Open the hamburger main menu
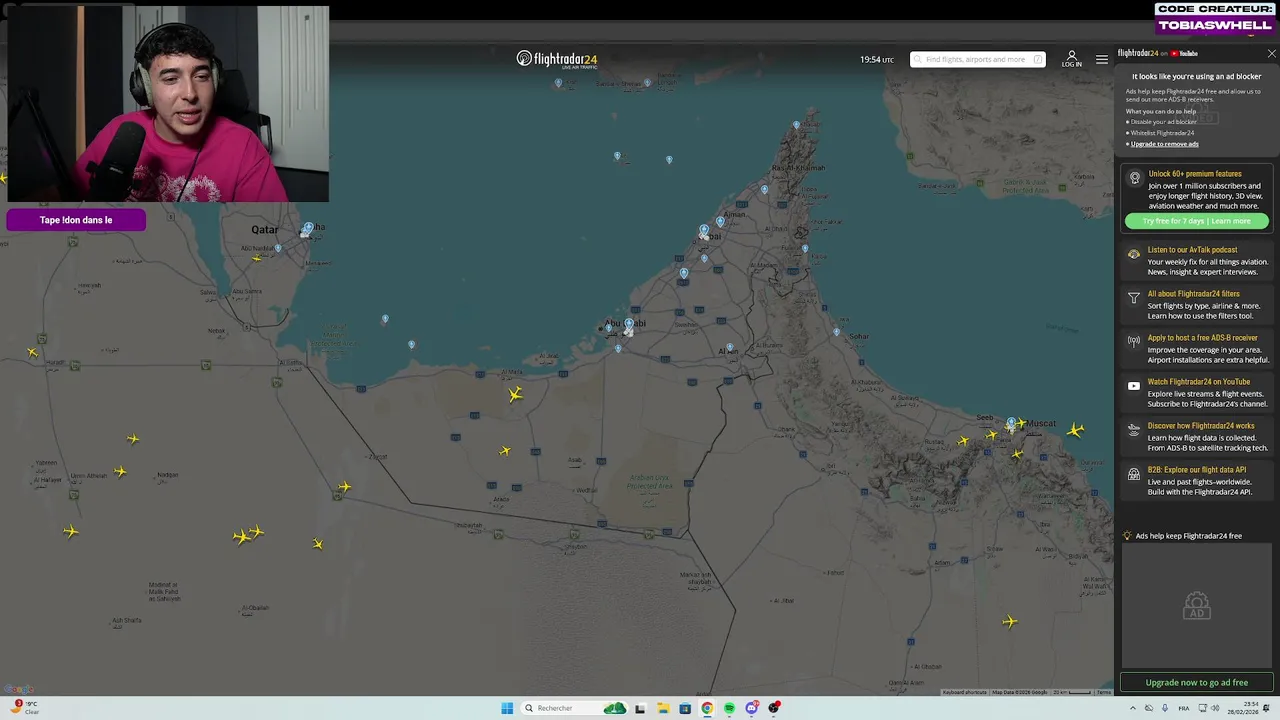This screenshot has width=1280, height=720. click(1101, 59)
